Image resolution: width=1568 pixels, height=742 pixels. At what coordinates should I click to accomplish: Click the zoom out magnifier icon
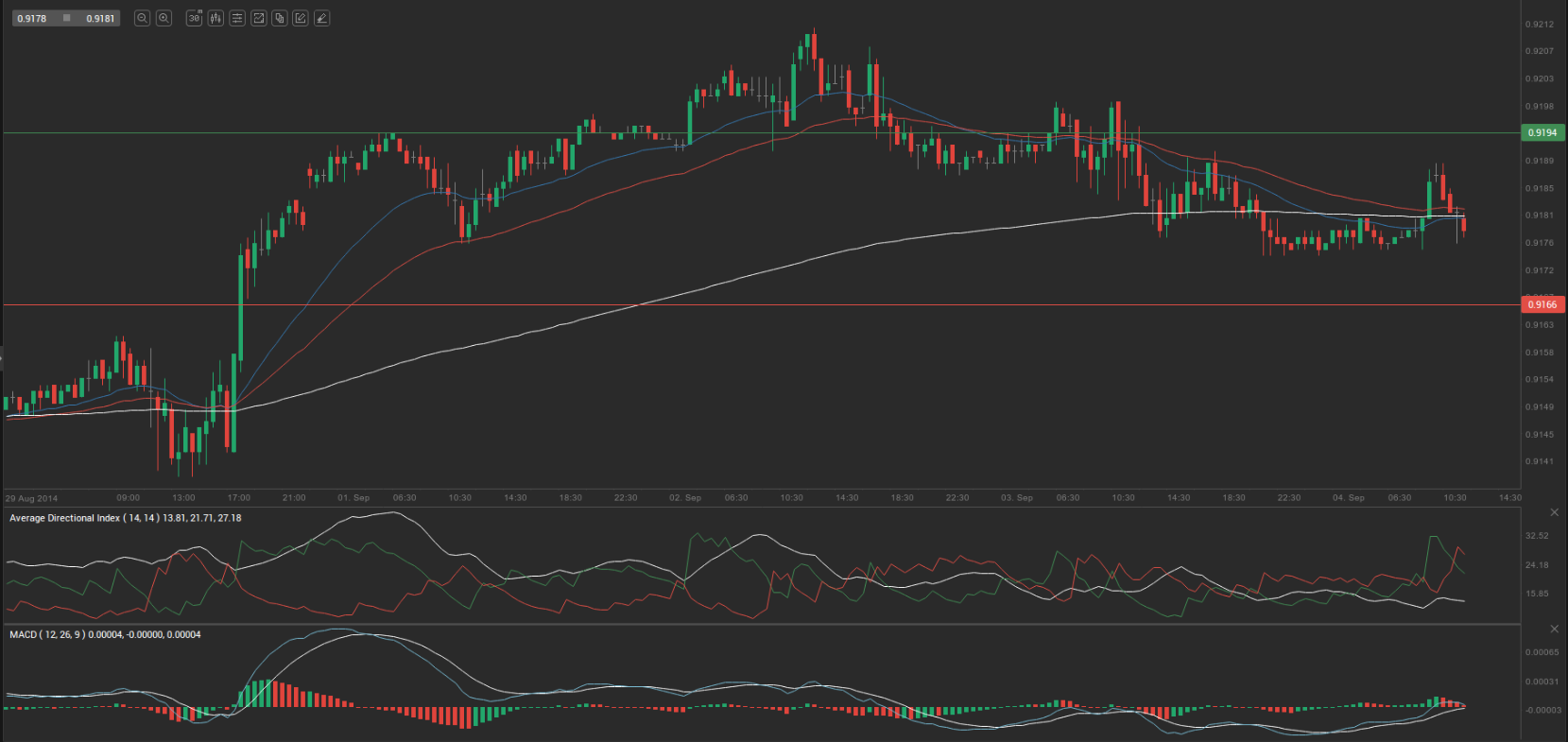(x=142, y=18)
